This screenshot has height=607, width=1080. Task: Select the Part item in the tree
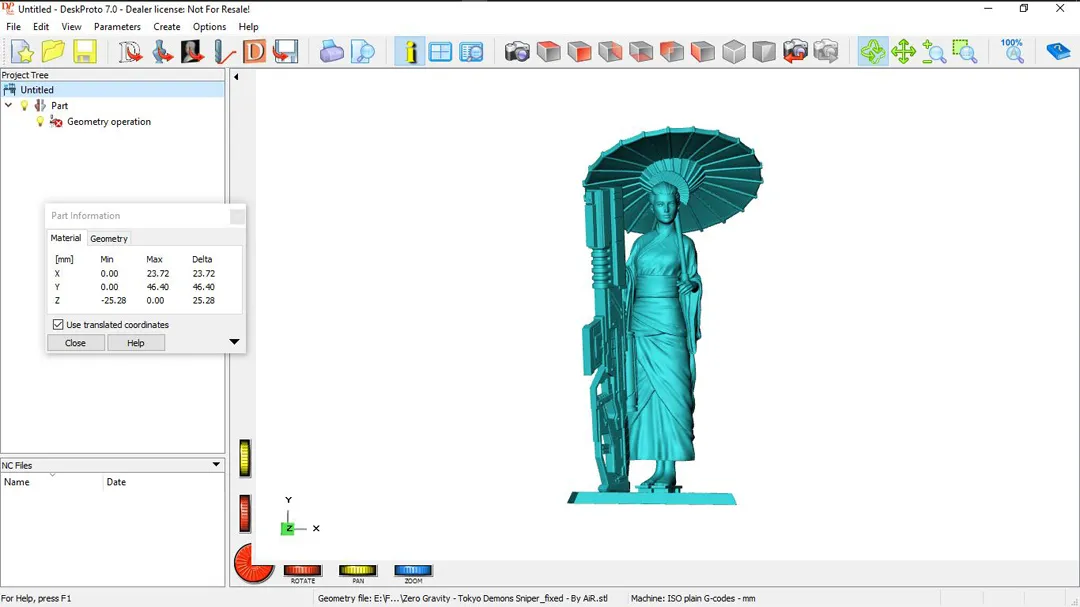(x=59, y=105)
